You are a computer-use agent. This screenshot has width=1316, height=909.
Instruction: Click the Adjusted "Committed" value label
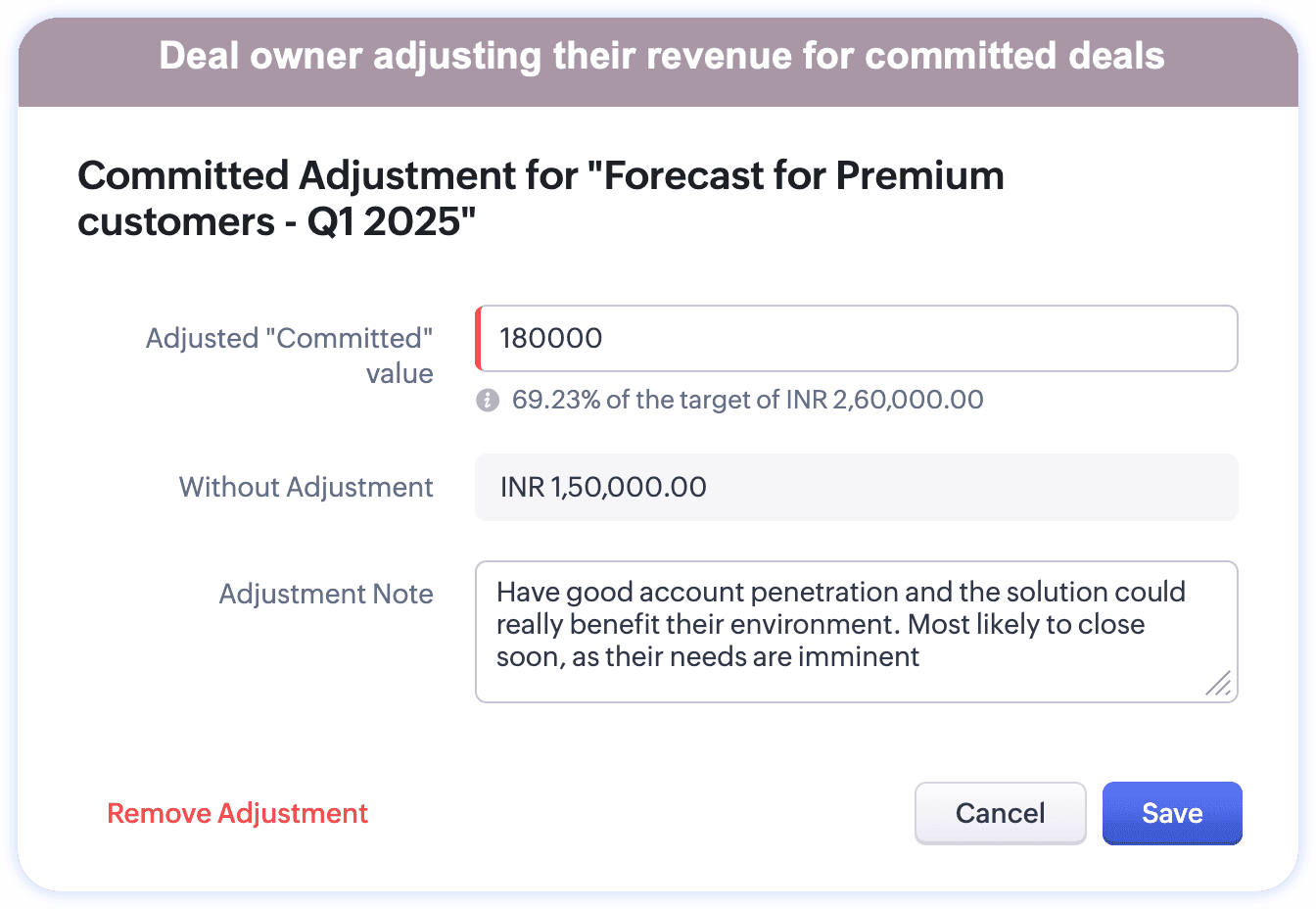pyautogui.click(x=290, y=356)
